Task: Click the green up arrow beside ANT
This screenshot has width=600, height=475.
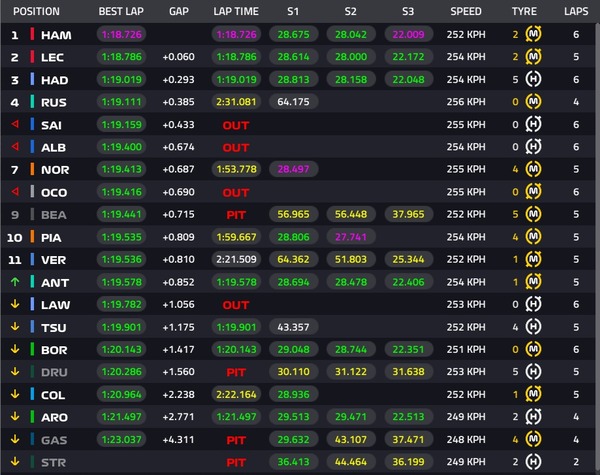Action: point(14,282)
